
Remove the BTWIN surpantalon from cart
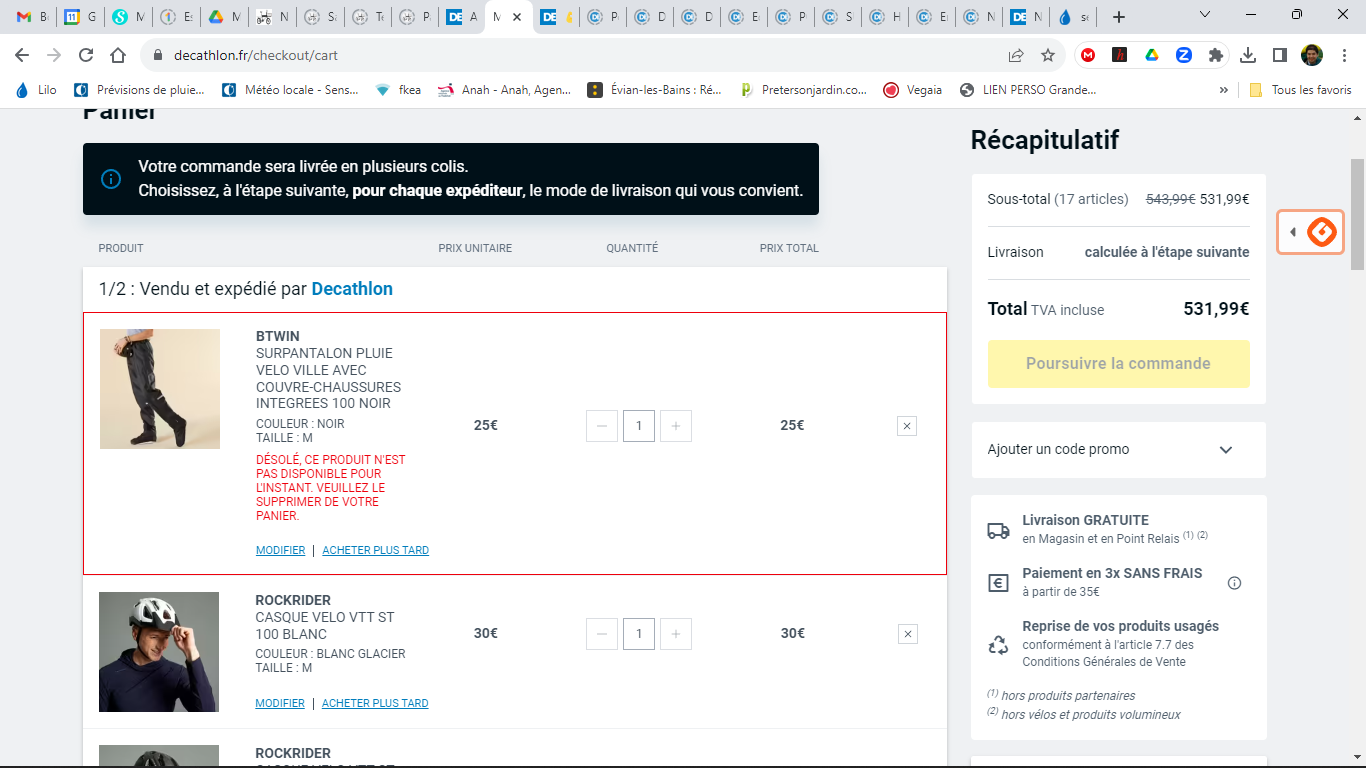(907, 426)
